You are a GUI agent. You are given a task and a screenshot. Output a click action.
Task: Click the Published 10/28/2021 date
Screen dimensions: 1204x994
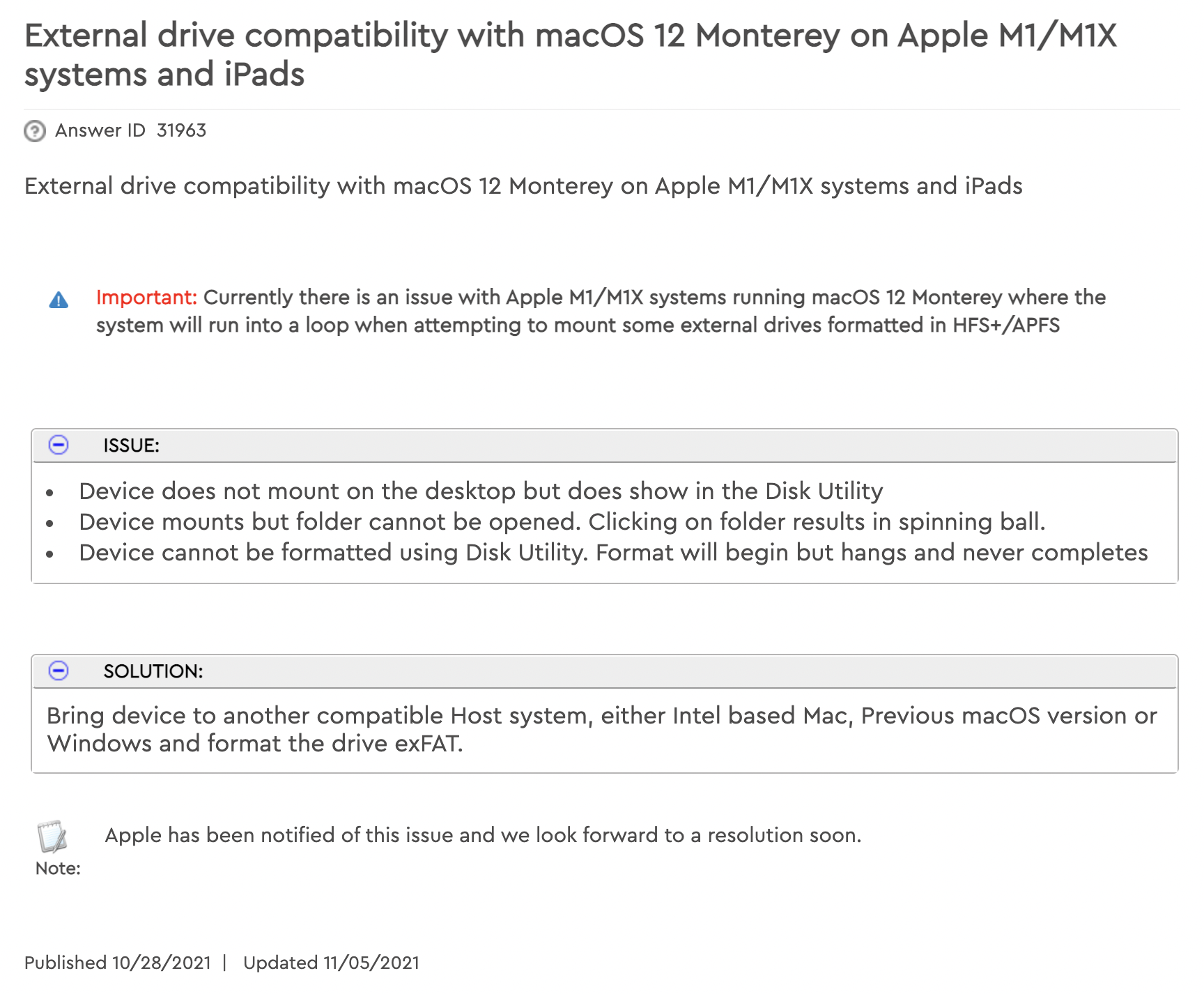click(x=117, y=963)
